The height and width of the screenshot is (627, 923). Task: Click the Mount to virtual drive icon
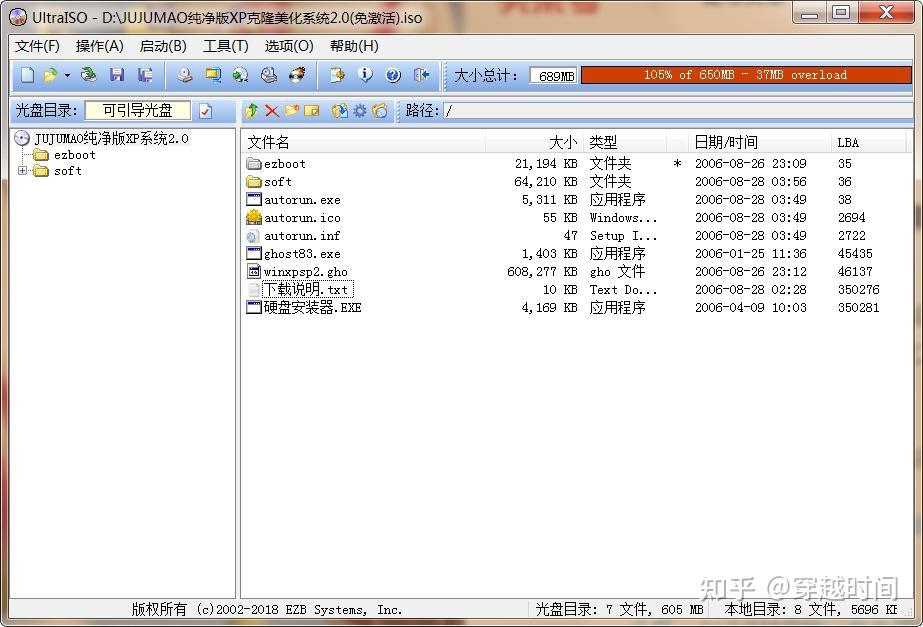click(268, 75)
